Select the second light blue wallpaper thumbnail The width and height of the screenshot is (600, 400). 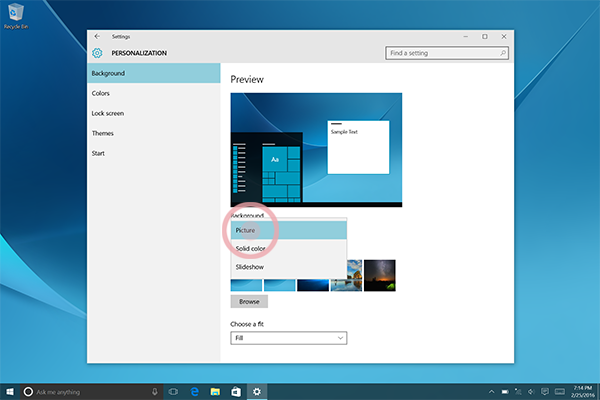[x=280, y=285]
